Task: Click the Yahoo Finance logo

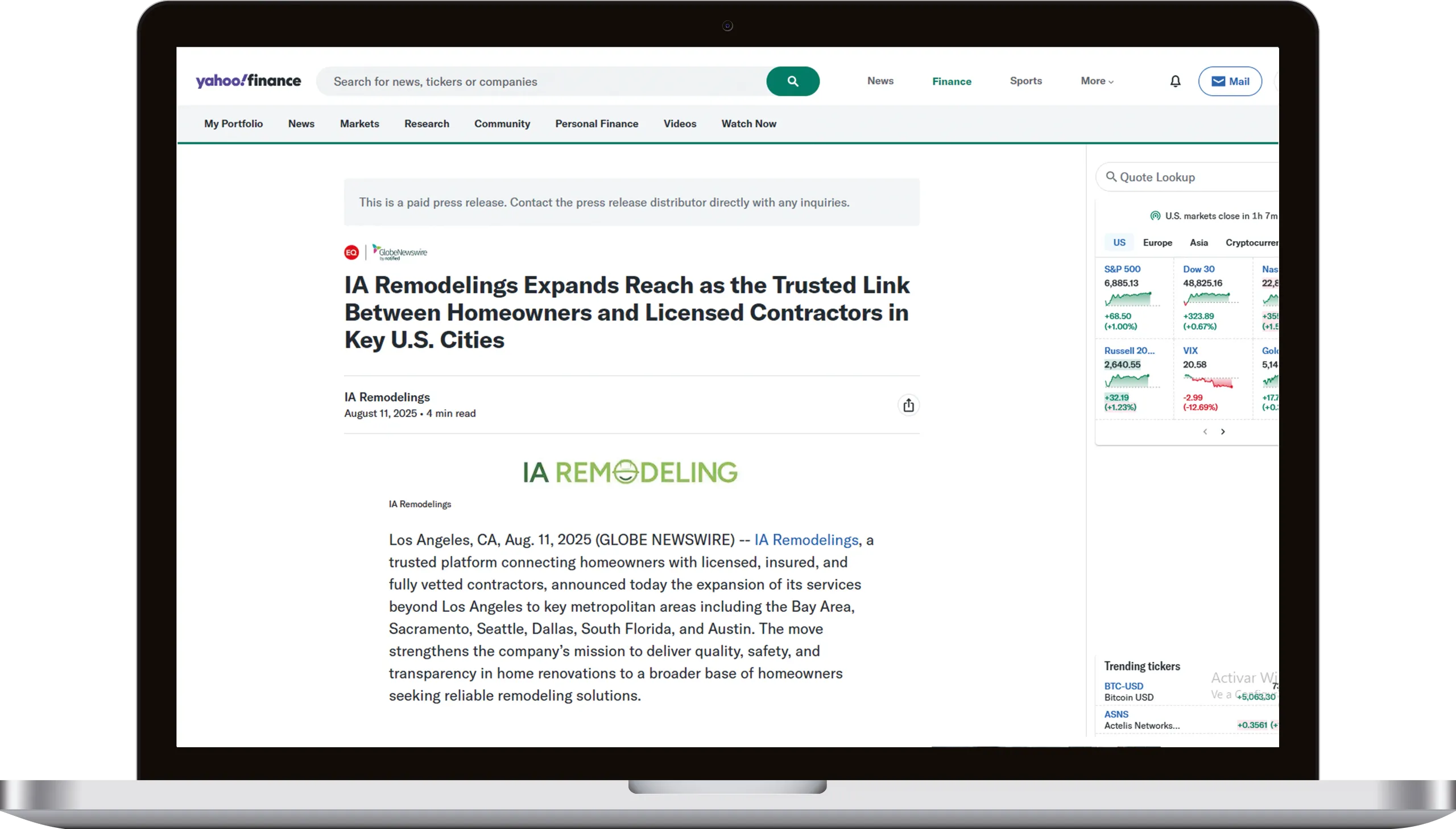Action: click(x=249, y=81)
